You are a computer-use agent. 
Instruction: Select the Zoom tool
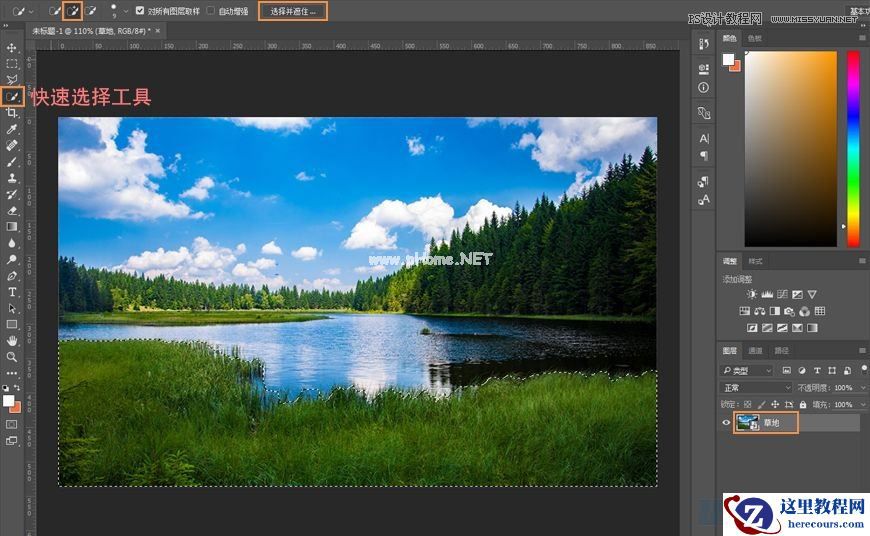12,357
